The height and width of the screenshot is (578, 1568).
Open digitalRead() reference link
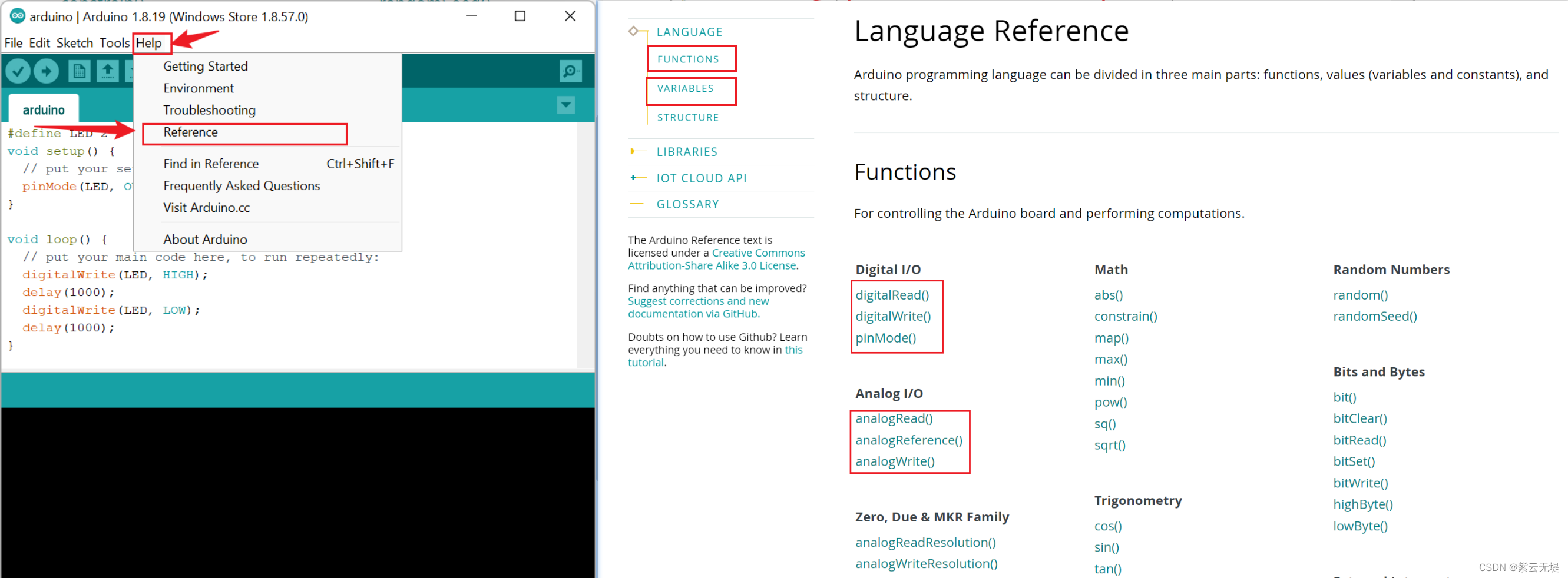pyautogui.click(x=892, y=294)
